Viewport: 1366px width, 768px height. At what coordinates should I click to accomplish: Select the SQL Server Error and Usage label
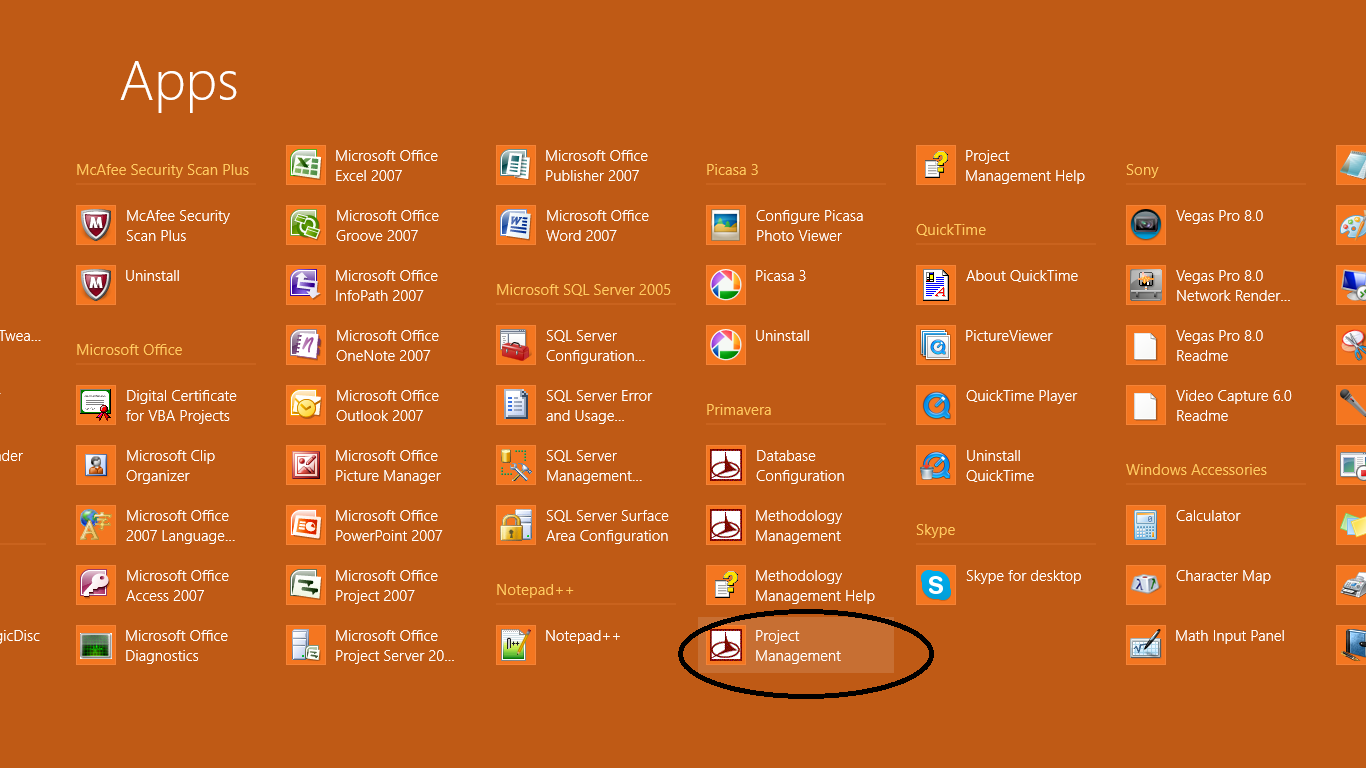599,406
